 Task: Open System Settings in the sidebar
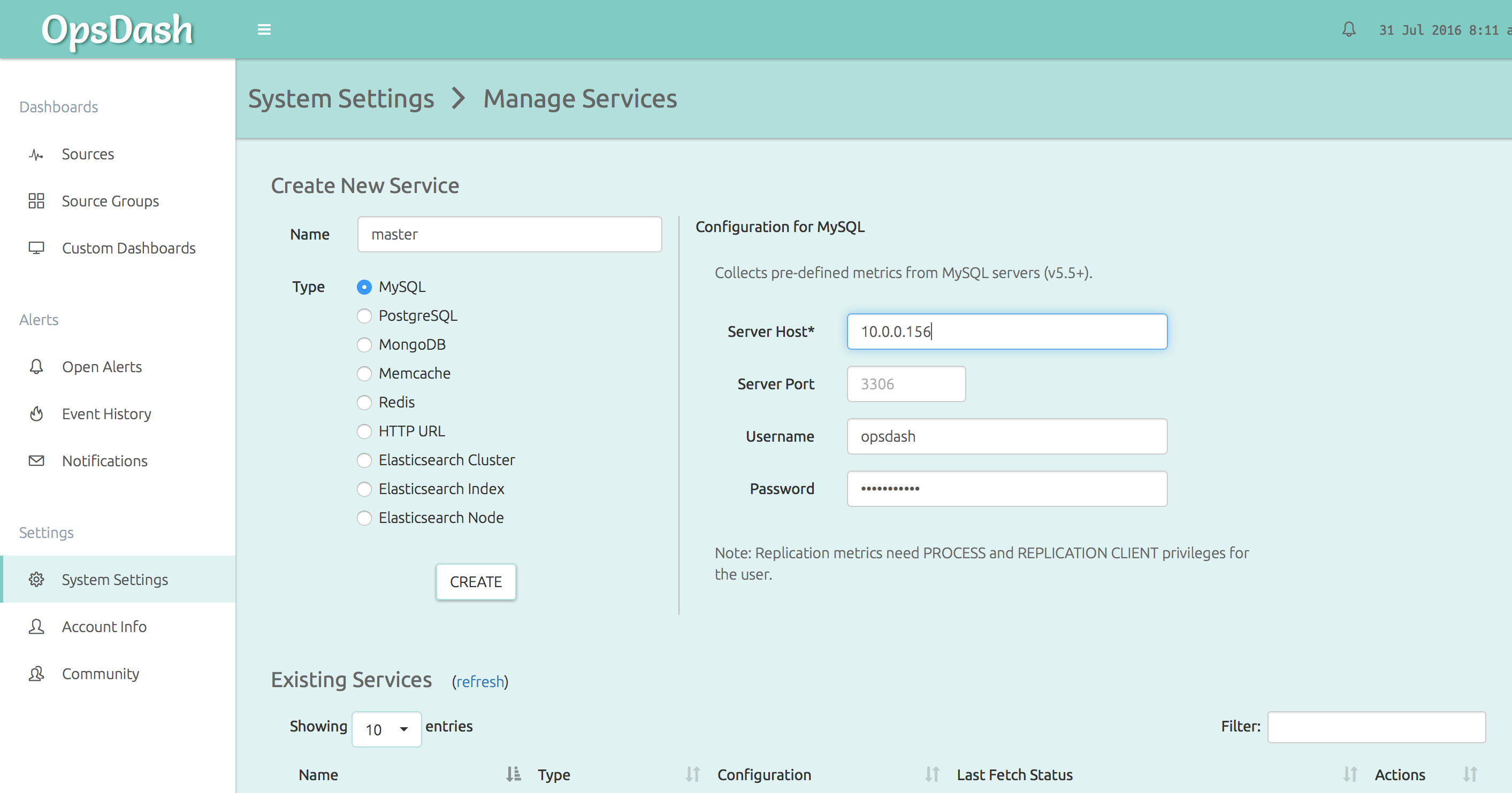[118, 580]
